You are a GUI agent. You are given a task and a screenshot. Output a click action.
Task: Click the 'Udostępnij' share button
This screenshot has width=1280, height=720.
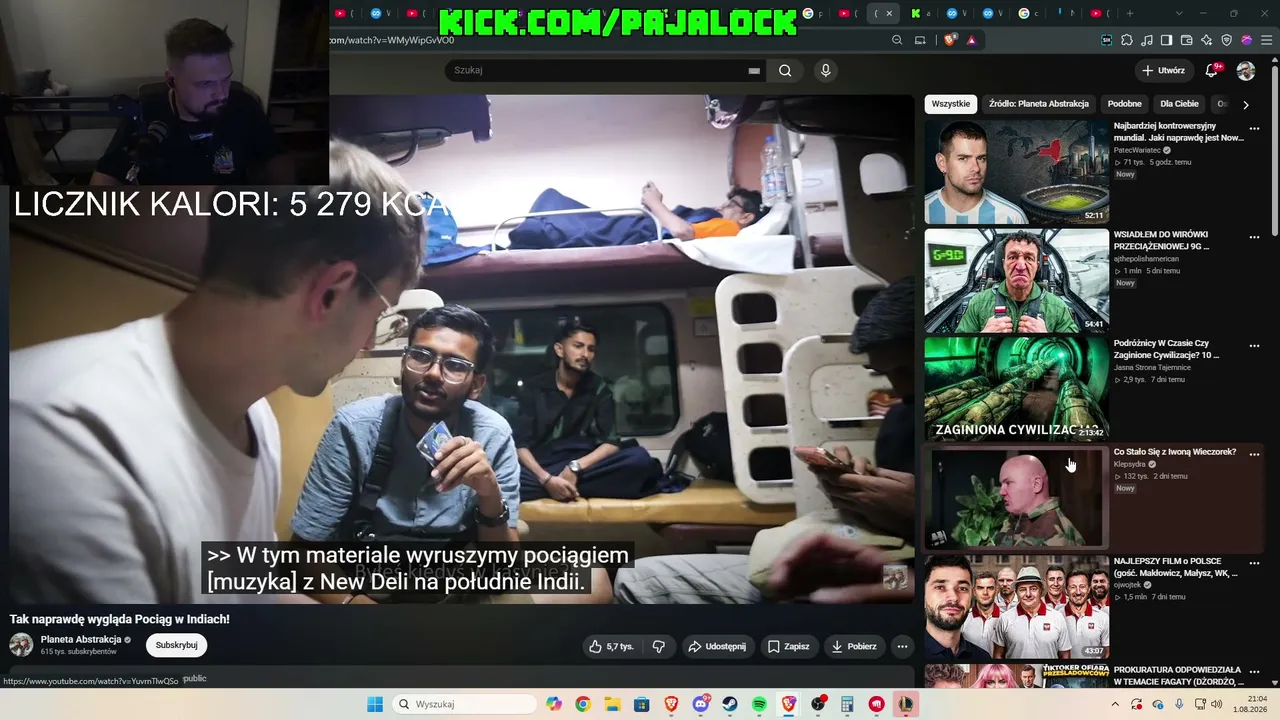point(716,646)
